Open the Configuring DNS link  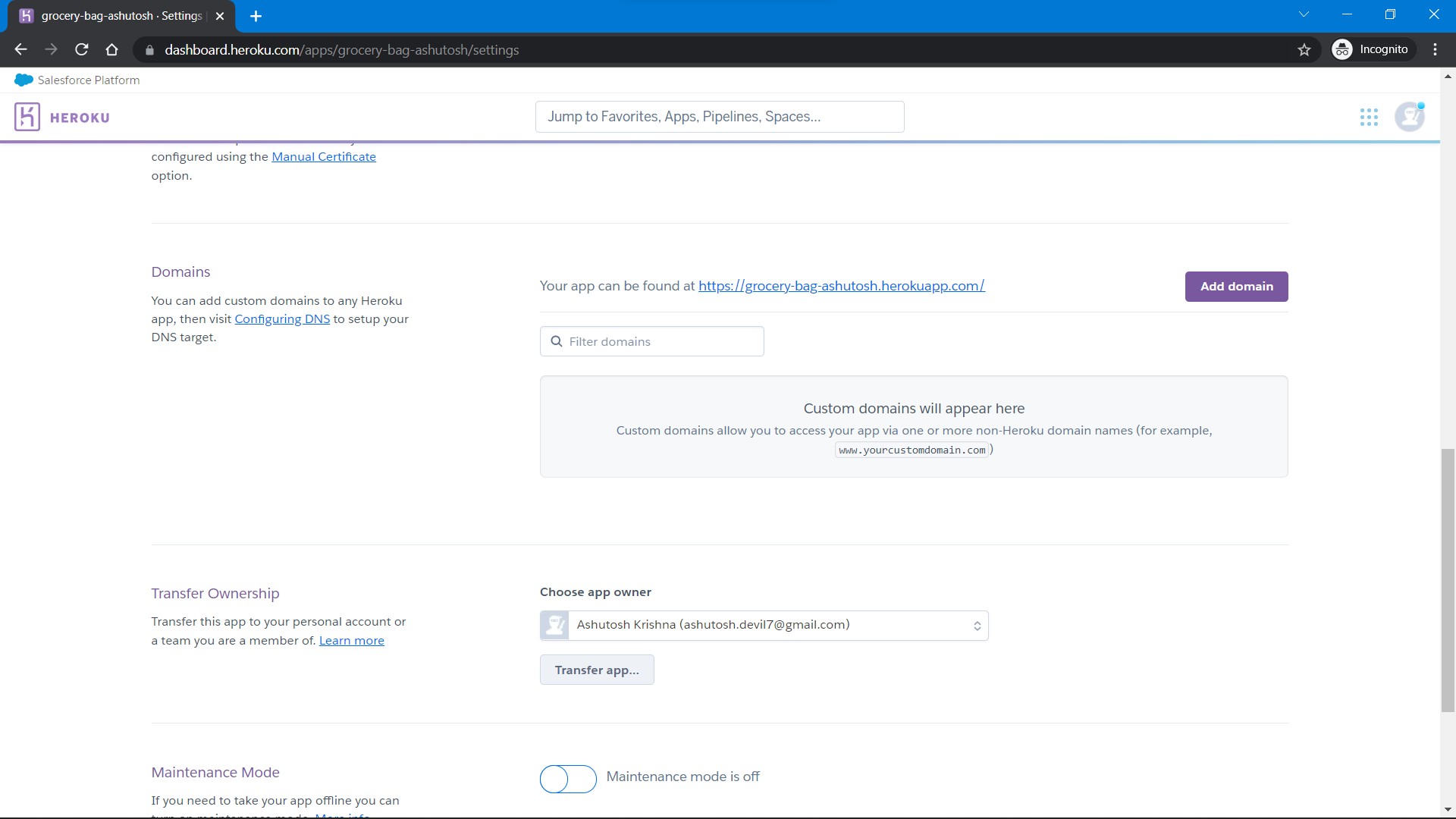pyautogui.click(x=282, y=319)
